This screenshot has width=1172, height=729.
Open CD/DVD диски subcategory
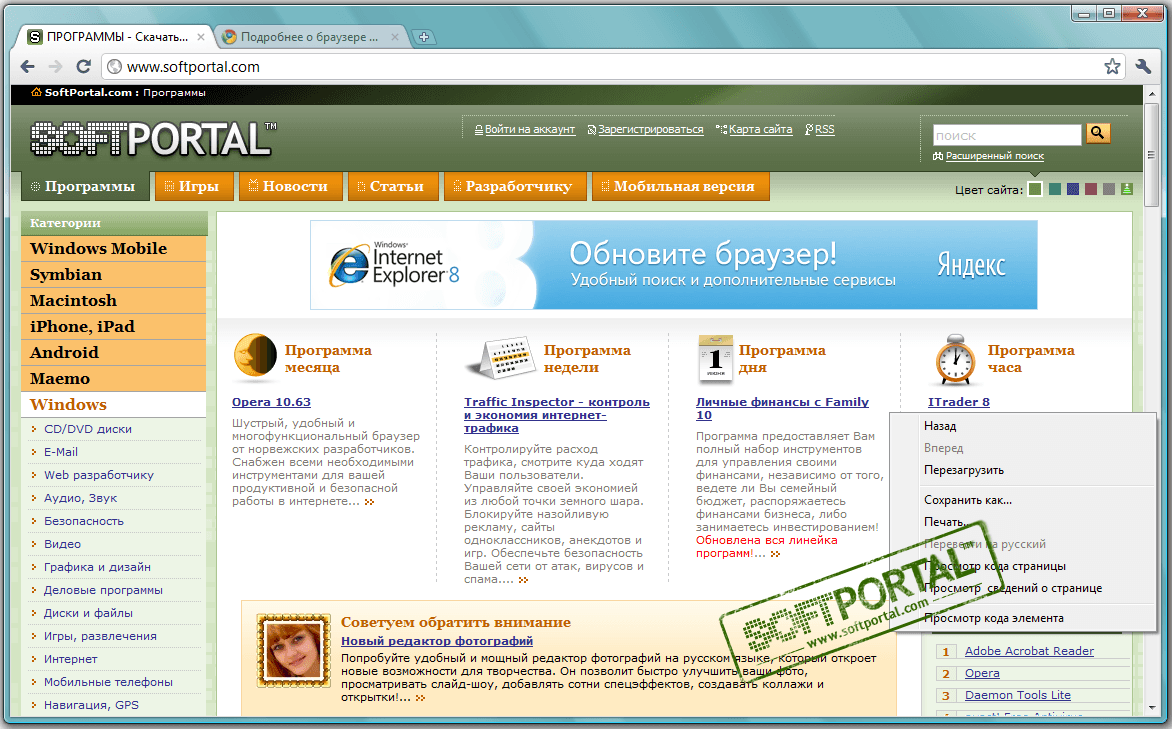coord(87,429)
